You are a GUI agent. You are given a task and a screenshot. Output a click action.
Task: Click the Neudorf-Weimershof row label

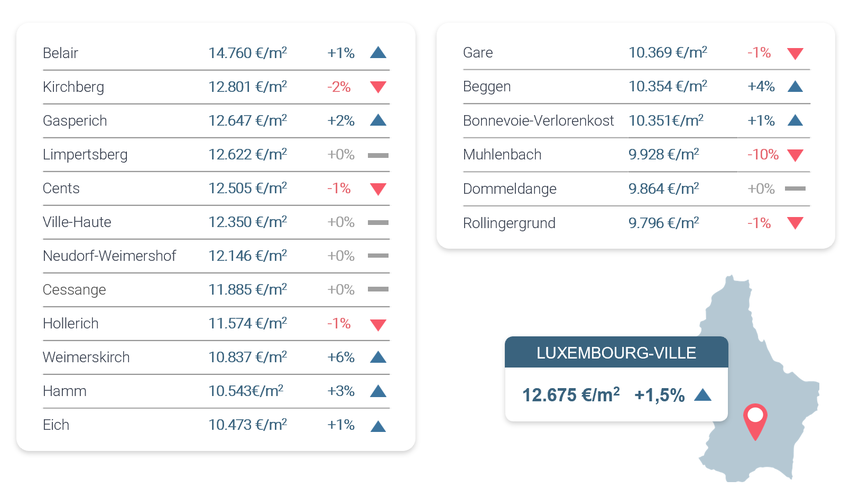[x=109, y=256]
